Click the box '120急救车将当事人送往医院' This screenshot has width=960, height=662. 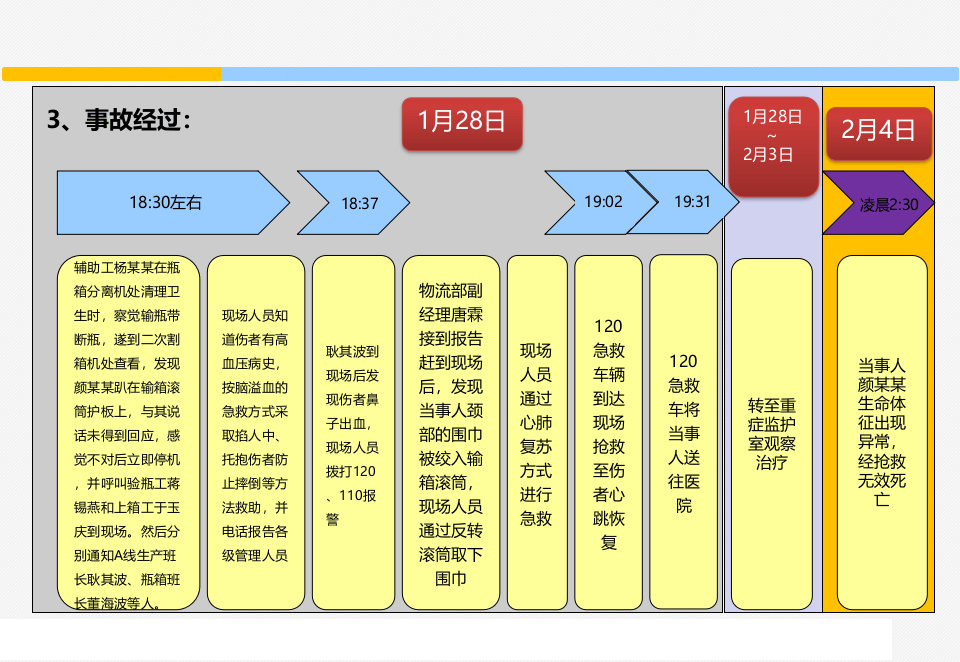click(683, 432)
